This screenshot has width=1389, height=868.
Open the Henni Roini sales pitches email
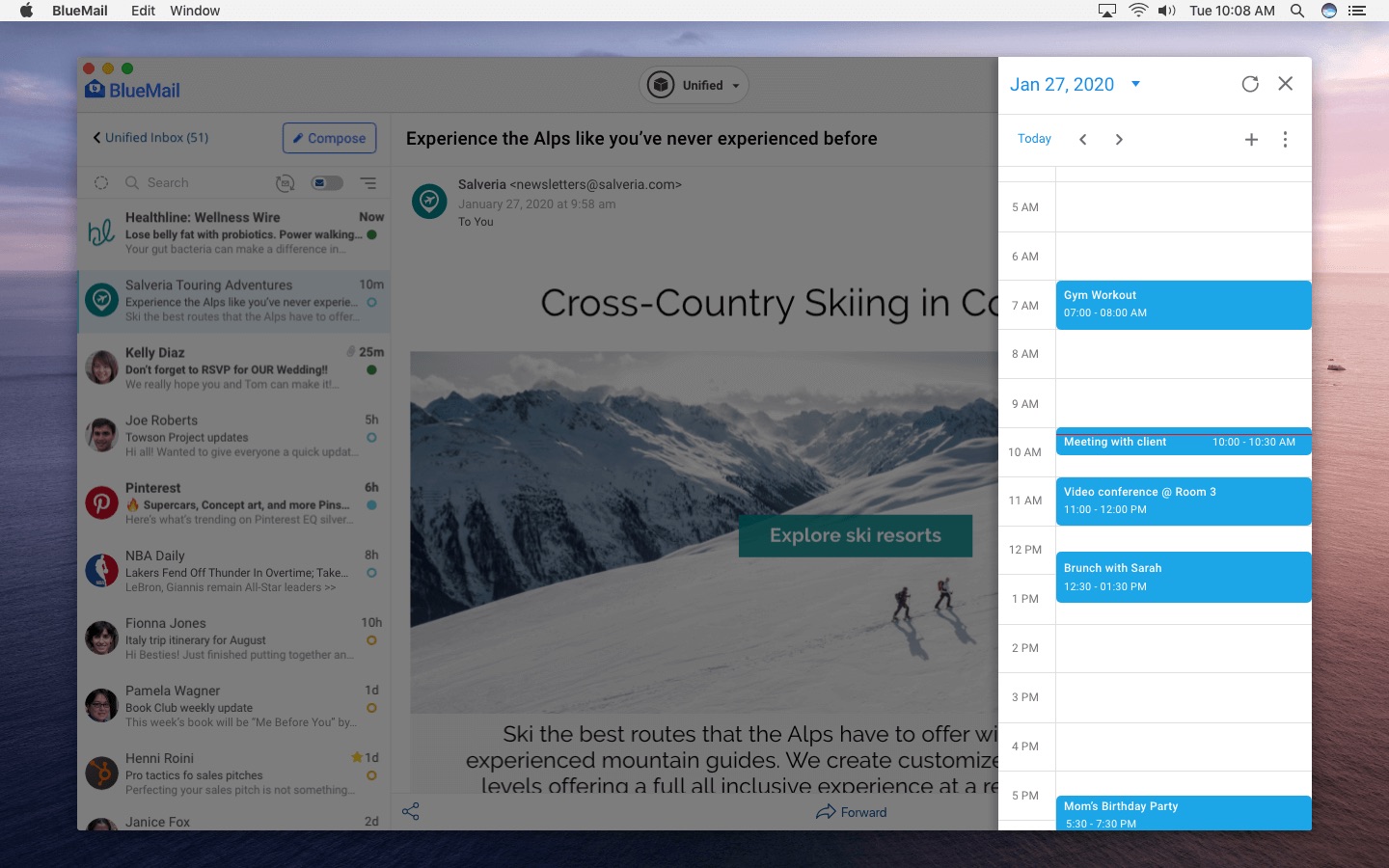pyautogui.click(x=233, y=773)
